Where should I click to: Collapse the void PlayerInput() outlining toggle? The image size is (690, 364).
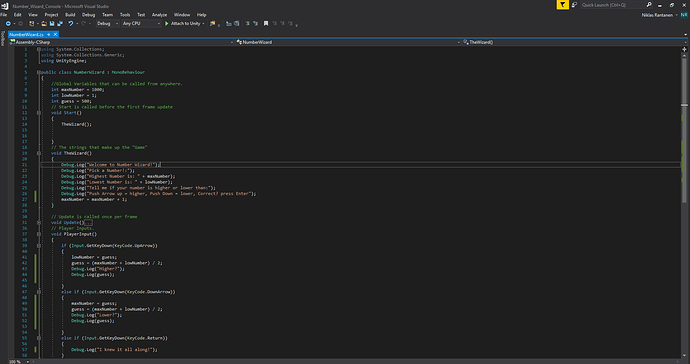[x=39, y=234]
